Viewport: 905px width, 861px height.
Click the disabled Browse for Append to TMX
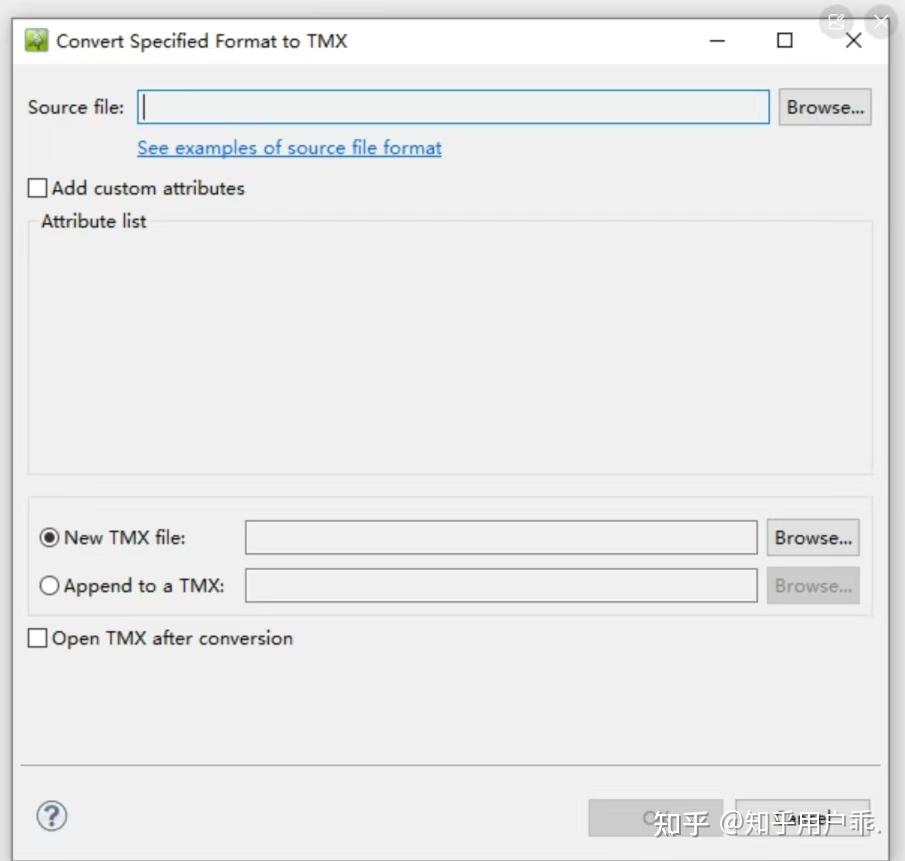tap(812, 586)
